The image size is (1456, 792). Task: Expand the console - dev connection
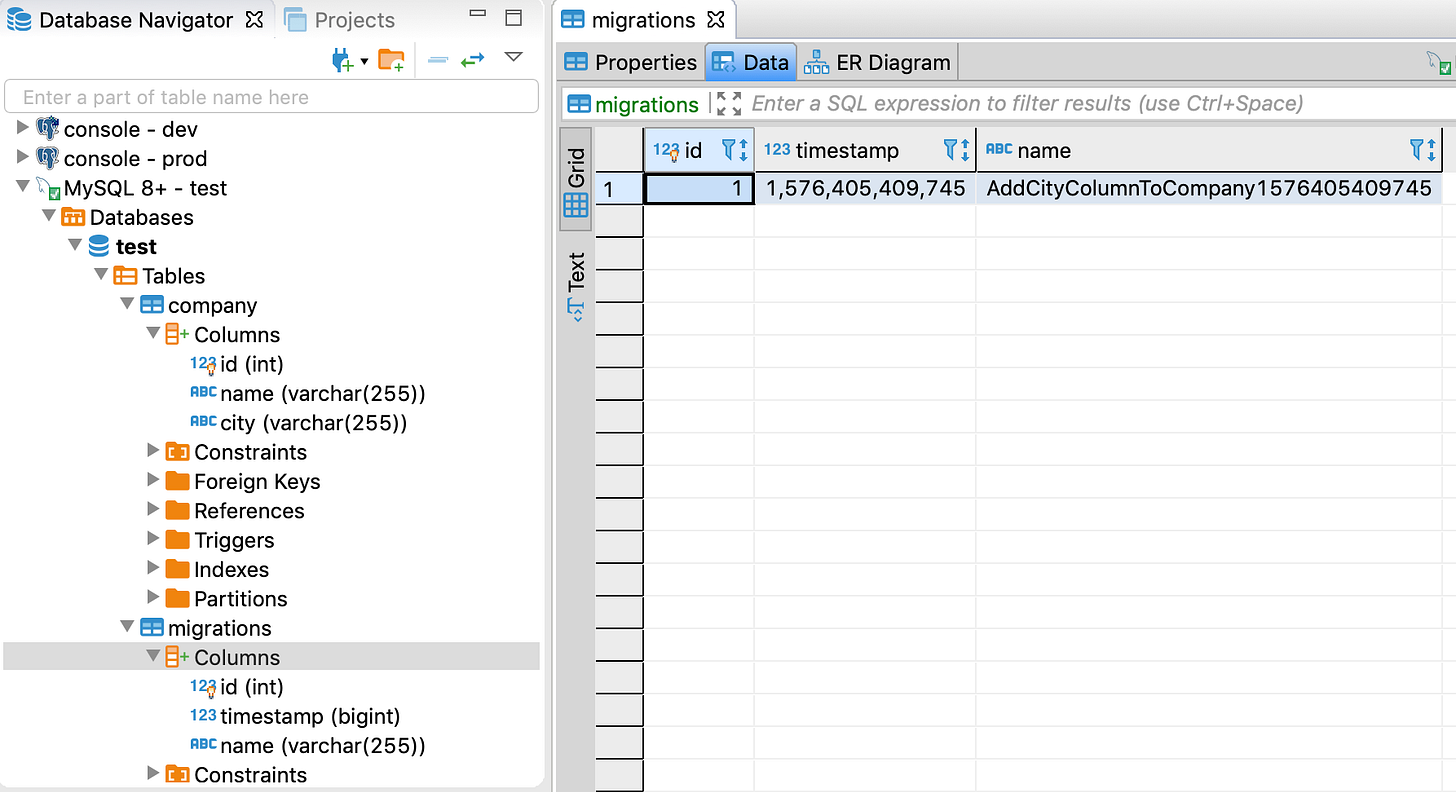[22, 128]
